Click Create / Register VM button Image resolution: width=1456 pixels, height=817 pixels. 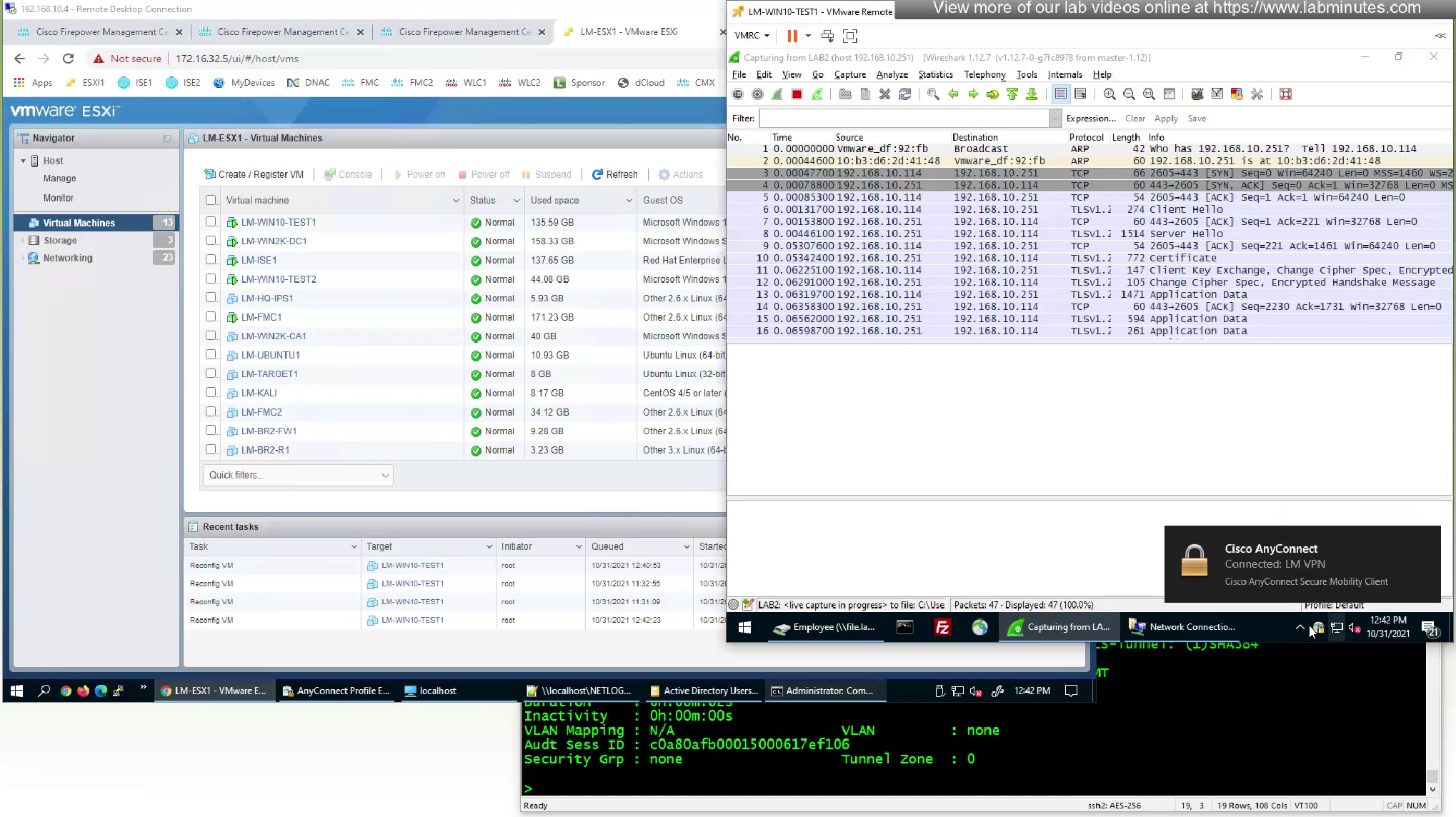[254, 174]
